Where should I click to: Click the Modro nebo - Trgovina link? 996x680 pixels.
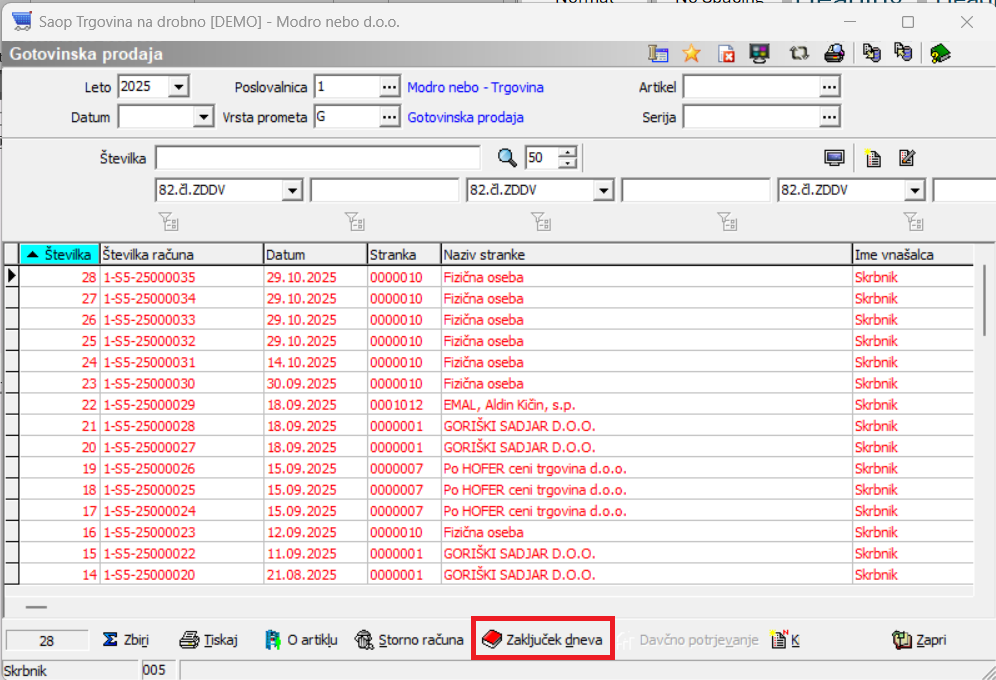[475, 87]
